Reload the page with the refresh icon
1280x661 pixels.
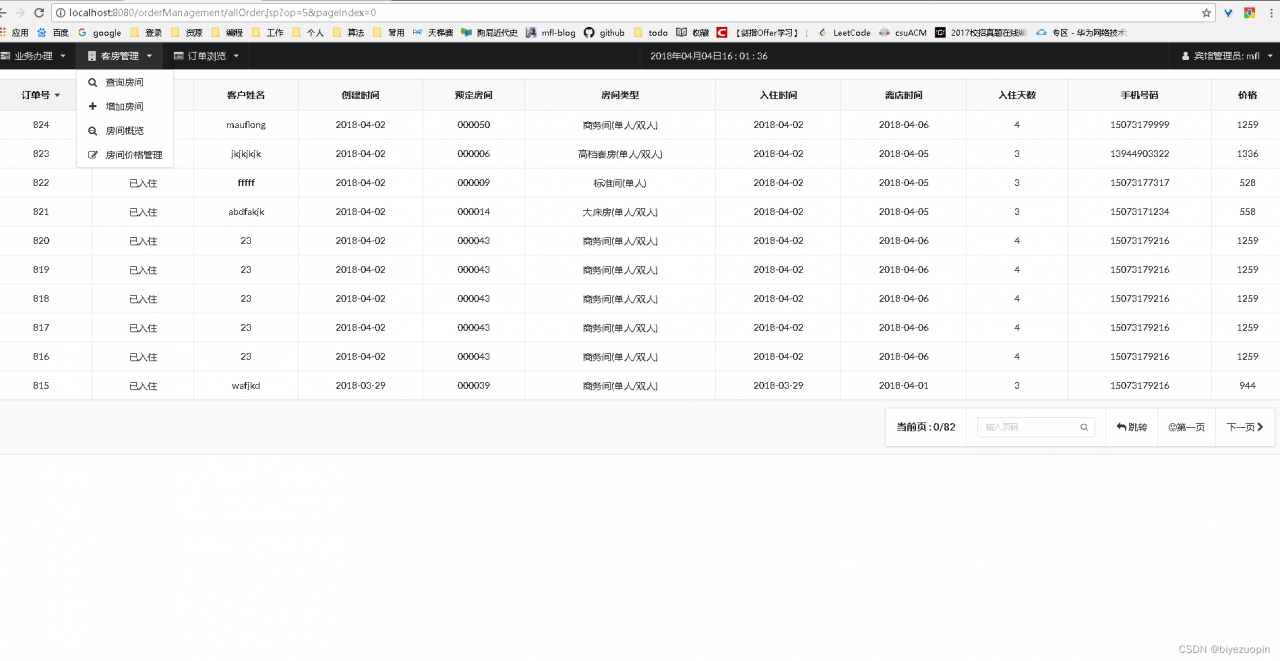(39, 13)
